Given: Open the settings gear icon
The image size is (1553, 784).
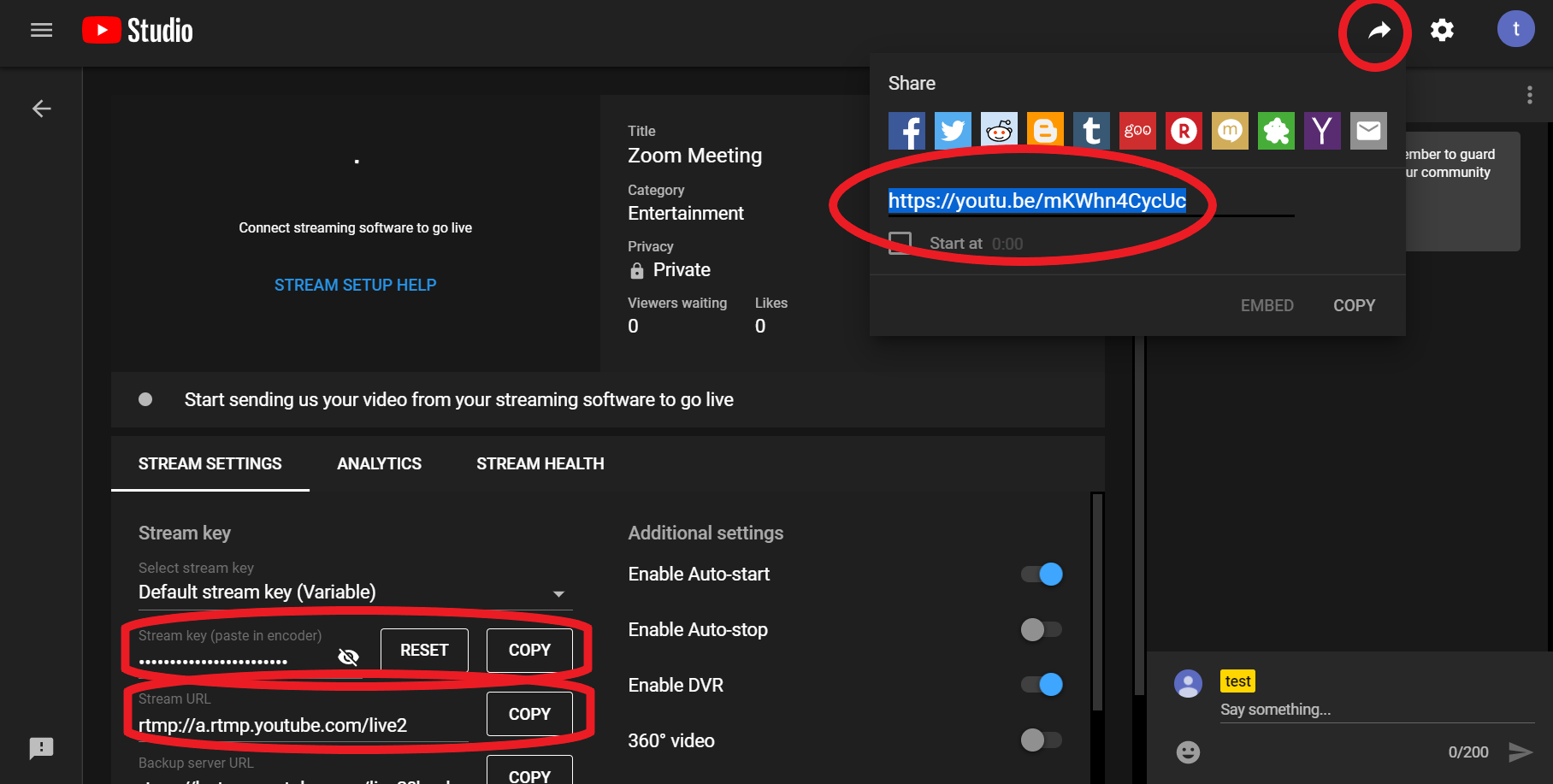Looking at the screenshot, I should (x=1442, y=30).
